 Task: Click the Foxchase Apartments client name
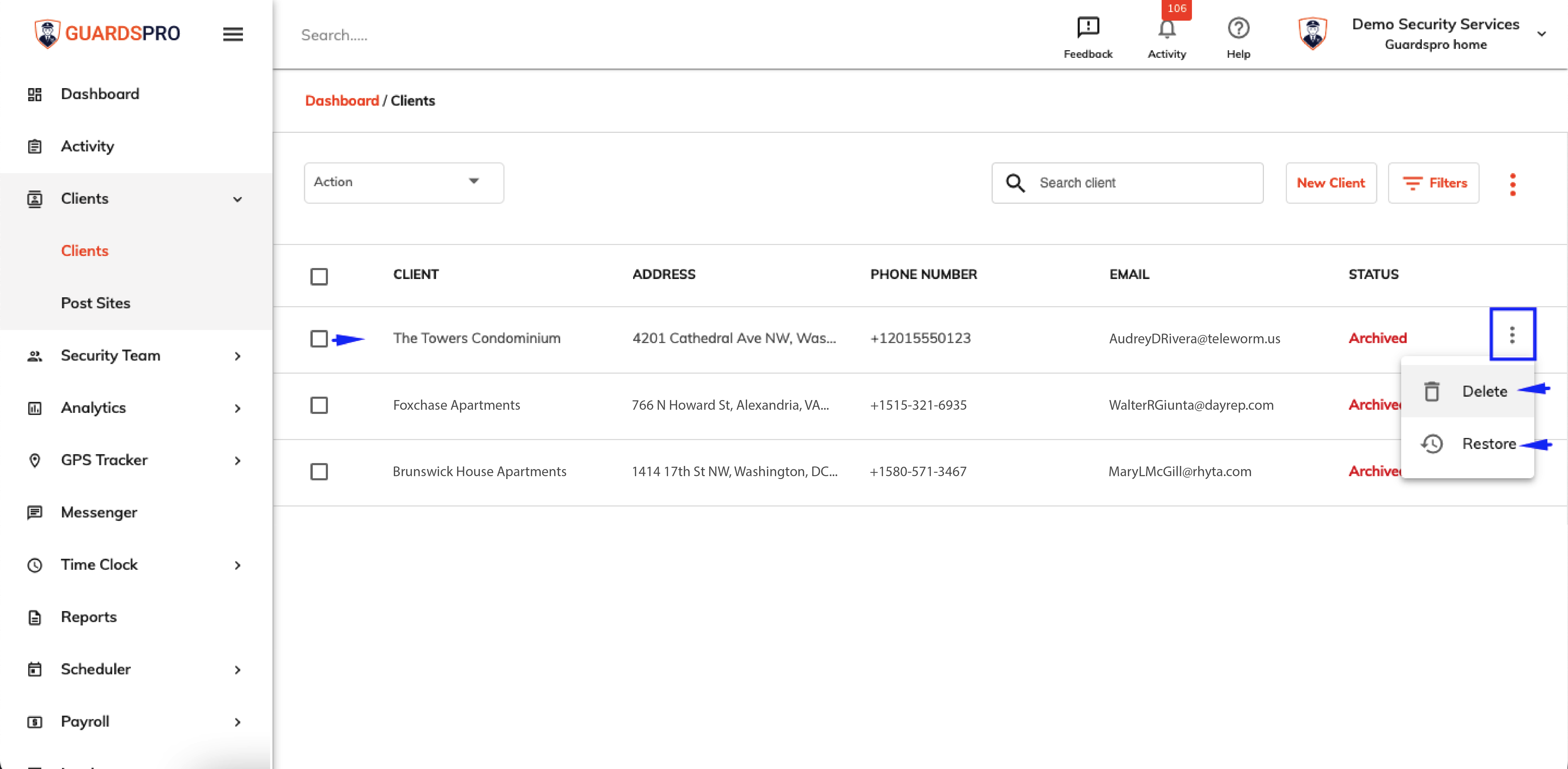(x=457, y=405)
